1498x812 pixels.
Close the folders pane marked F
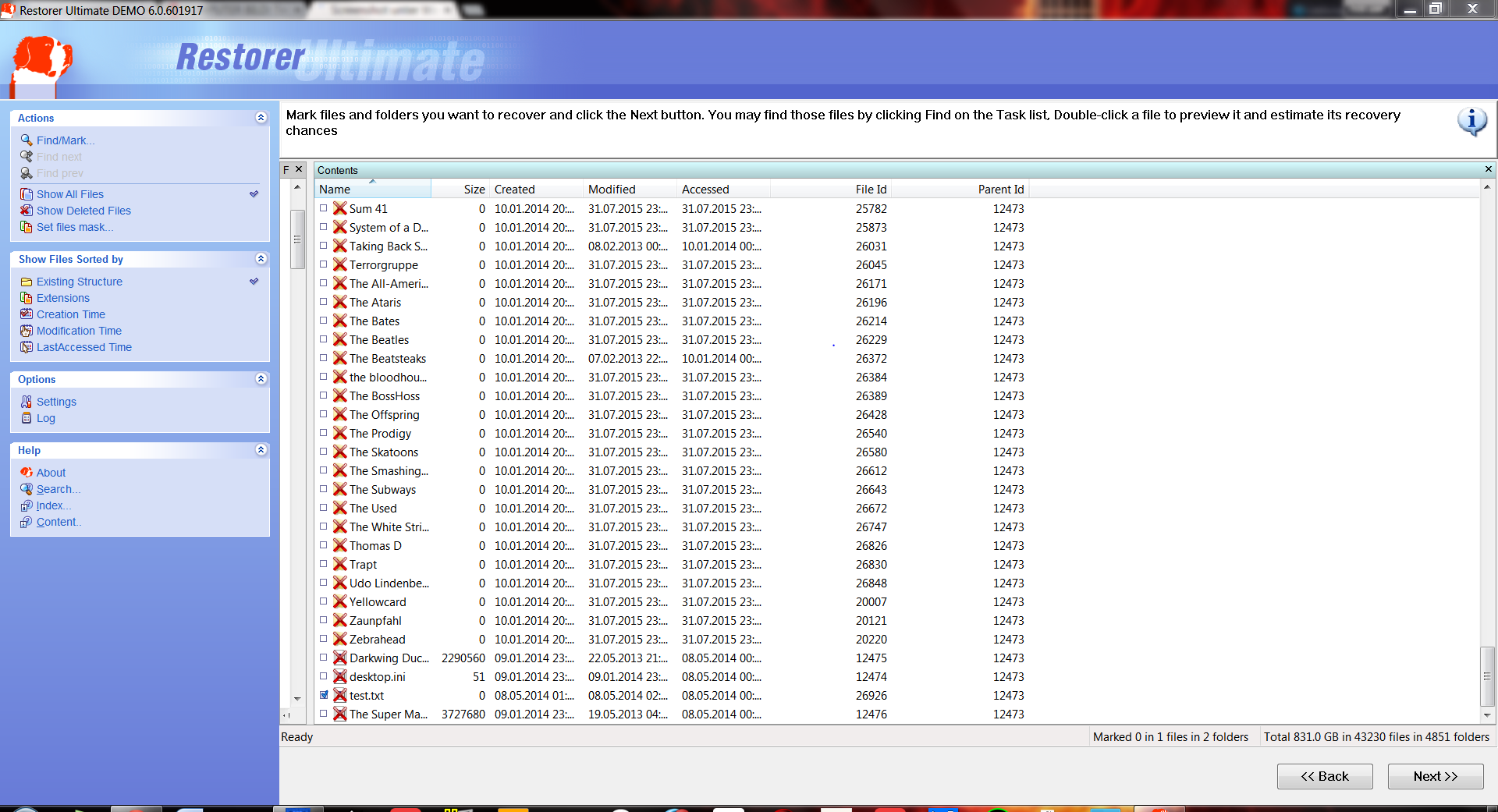point(299,169)
